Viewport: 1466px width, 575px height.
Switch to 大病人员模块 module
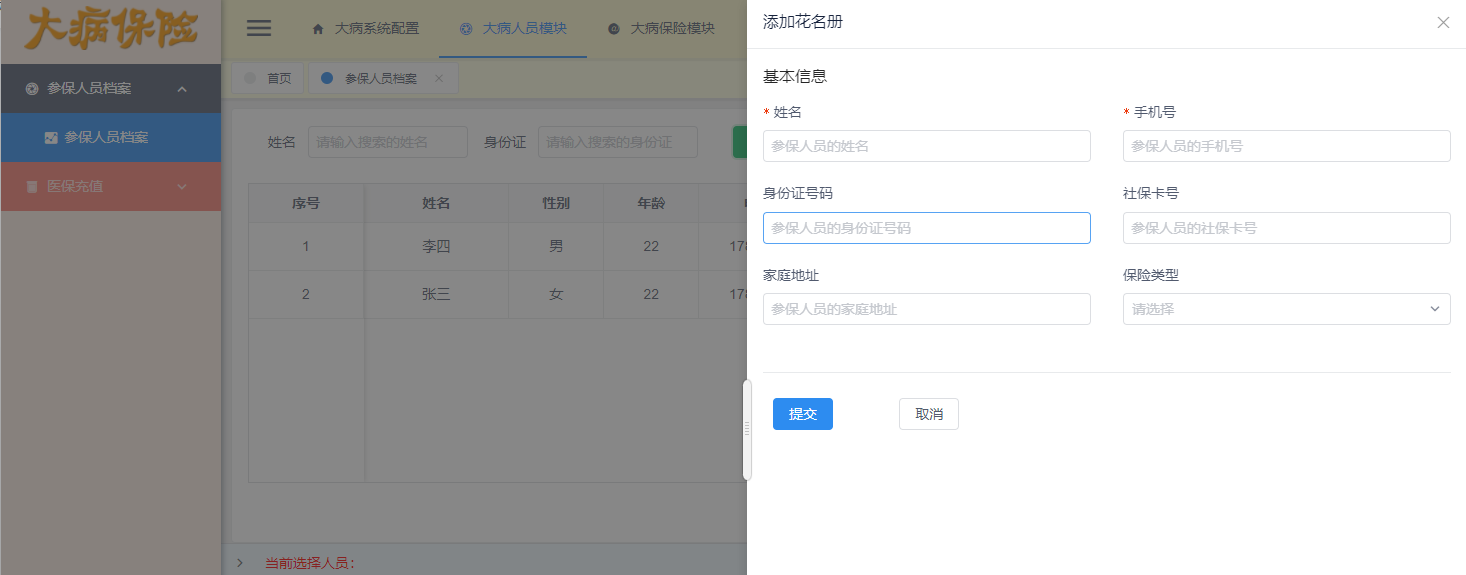click(513, 29)
